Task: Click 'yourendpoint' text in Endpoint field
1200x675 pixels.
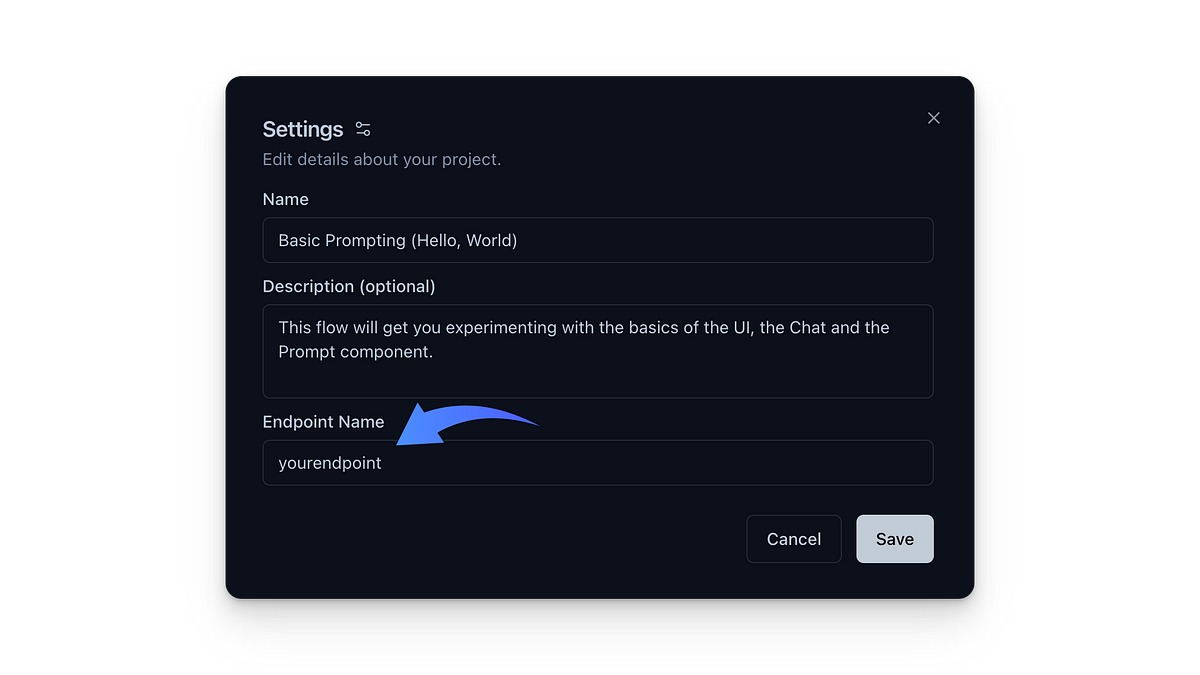Action: pyautogui.click(x=330, y=463)
